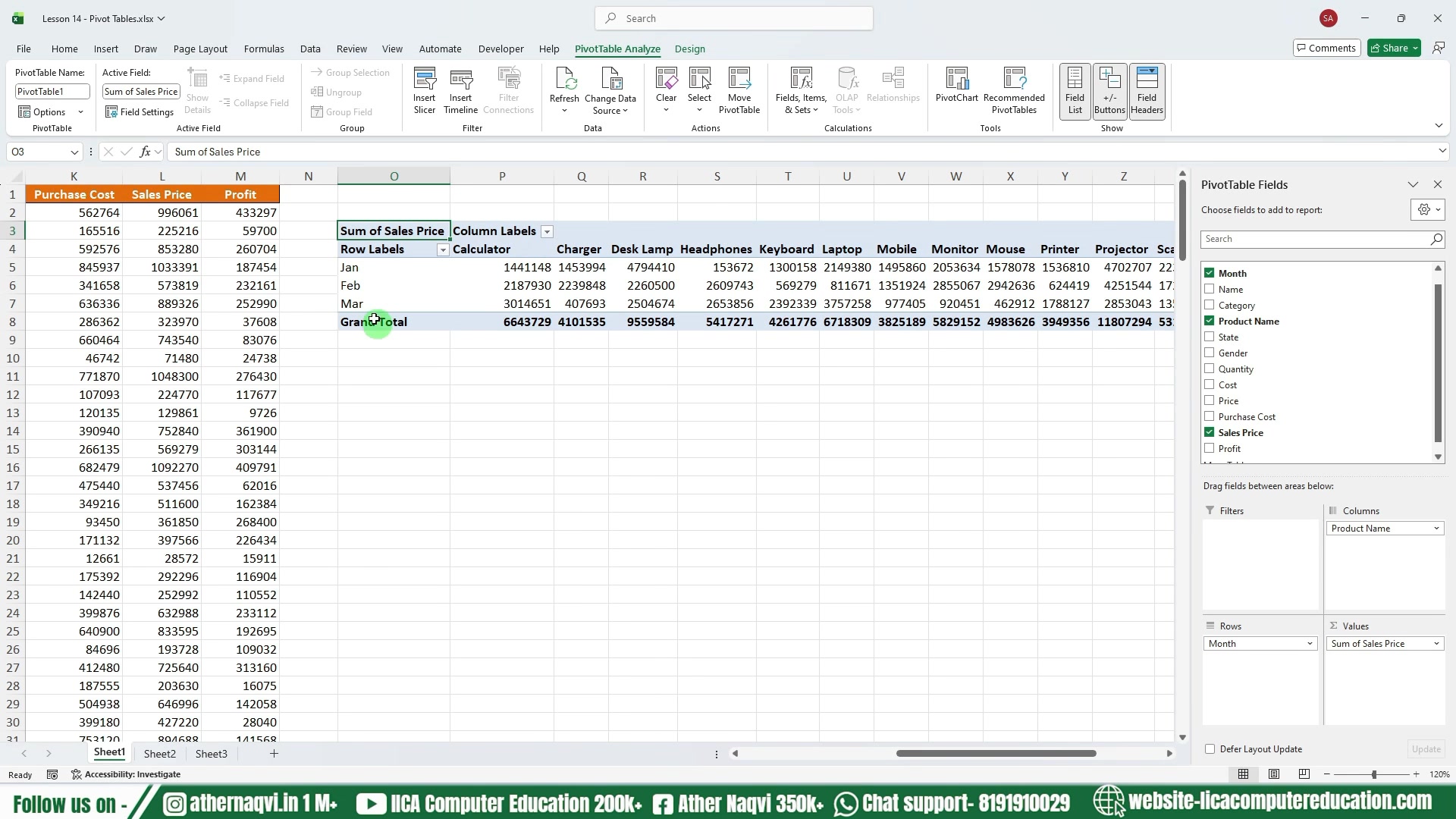Click the PivotTable Name input field

click(52, 92)
